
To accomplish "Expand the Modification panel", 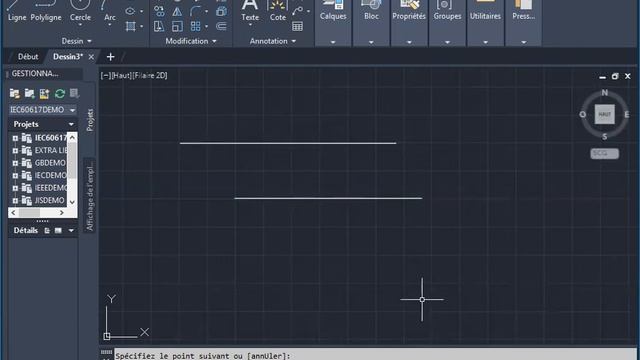I will point(191,41).
